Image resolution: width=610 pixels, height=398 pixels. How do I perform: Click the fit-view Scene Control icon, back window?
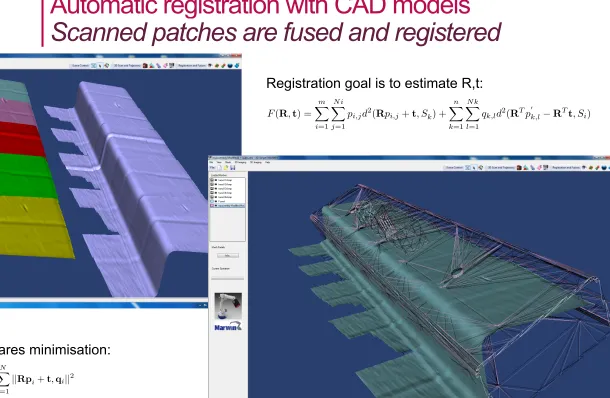point(93,65)
